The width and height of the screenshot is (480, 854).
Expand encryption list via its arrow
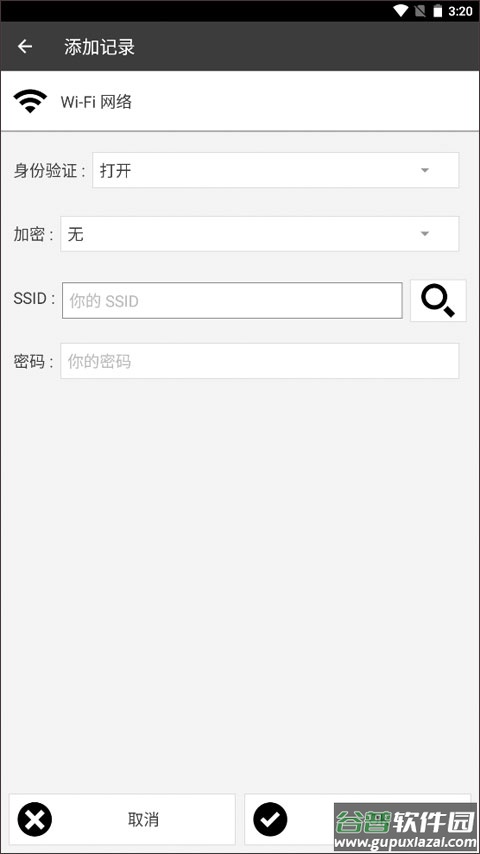point(425,234)
